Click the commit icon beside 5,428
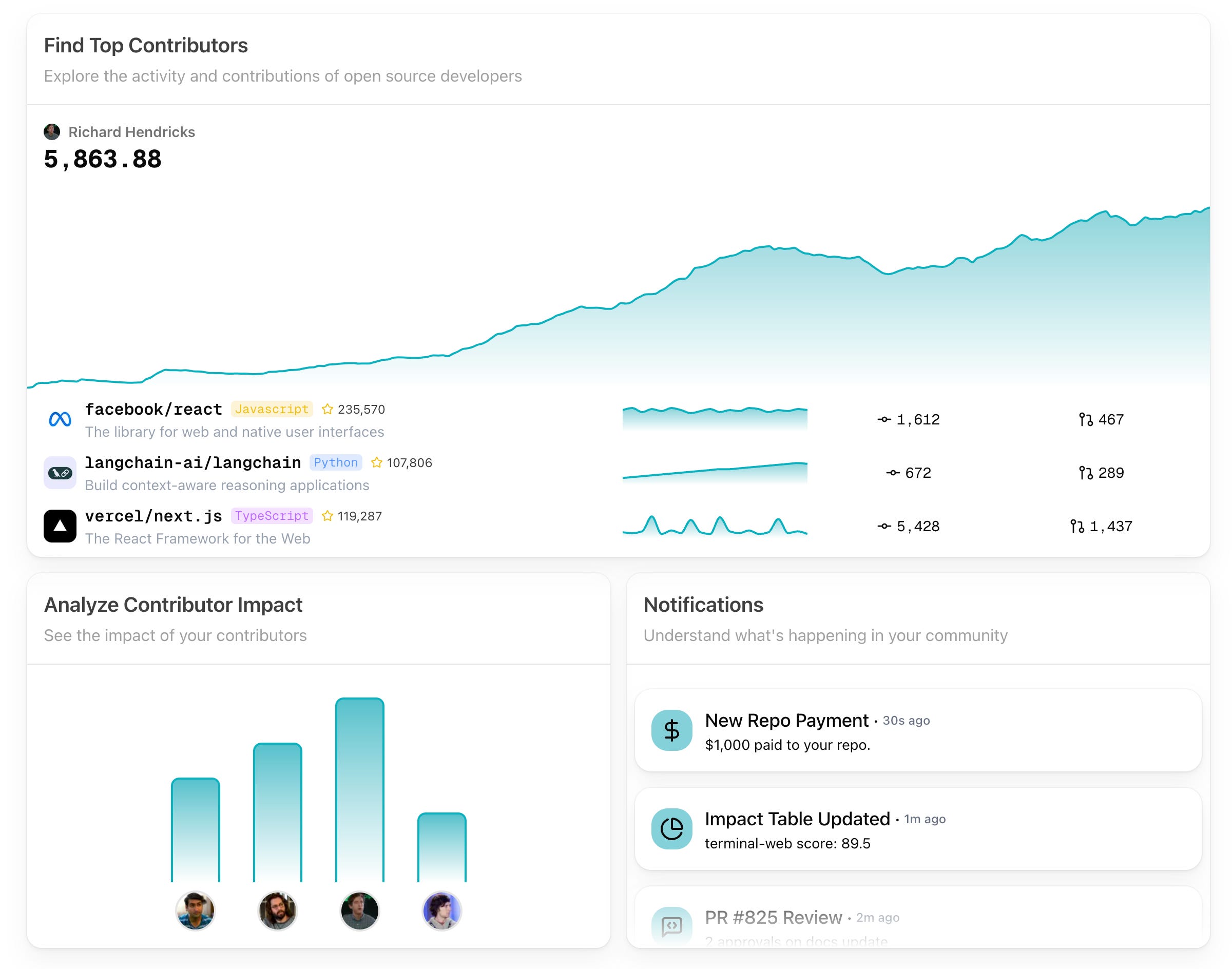1232x969 pixels. [883, 527]
